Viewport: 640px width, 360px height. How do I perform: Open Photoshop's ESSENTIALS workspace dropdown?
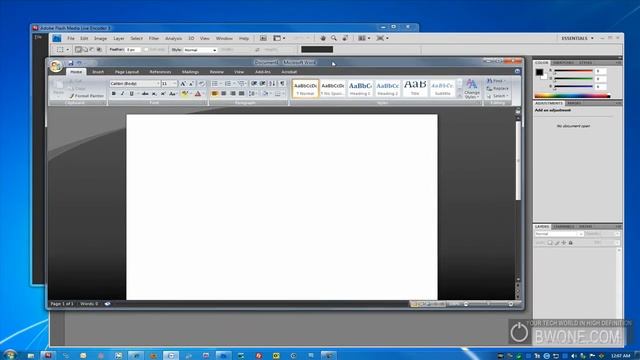pos(577,38)
